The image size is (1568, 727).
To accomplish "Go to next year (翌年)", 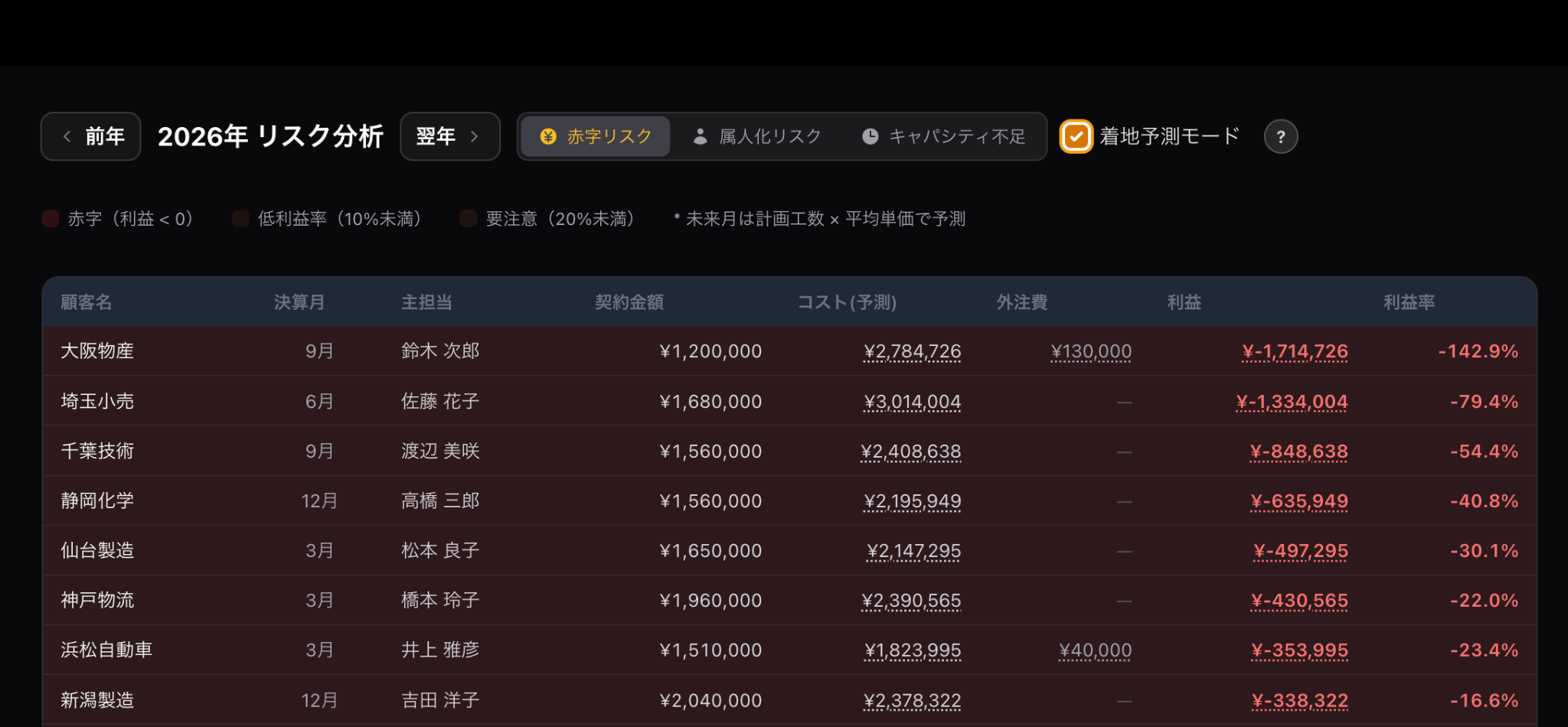I will tap(450, 136).
